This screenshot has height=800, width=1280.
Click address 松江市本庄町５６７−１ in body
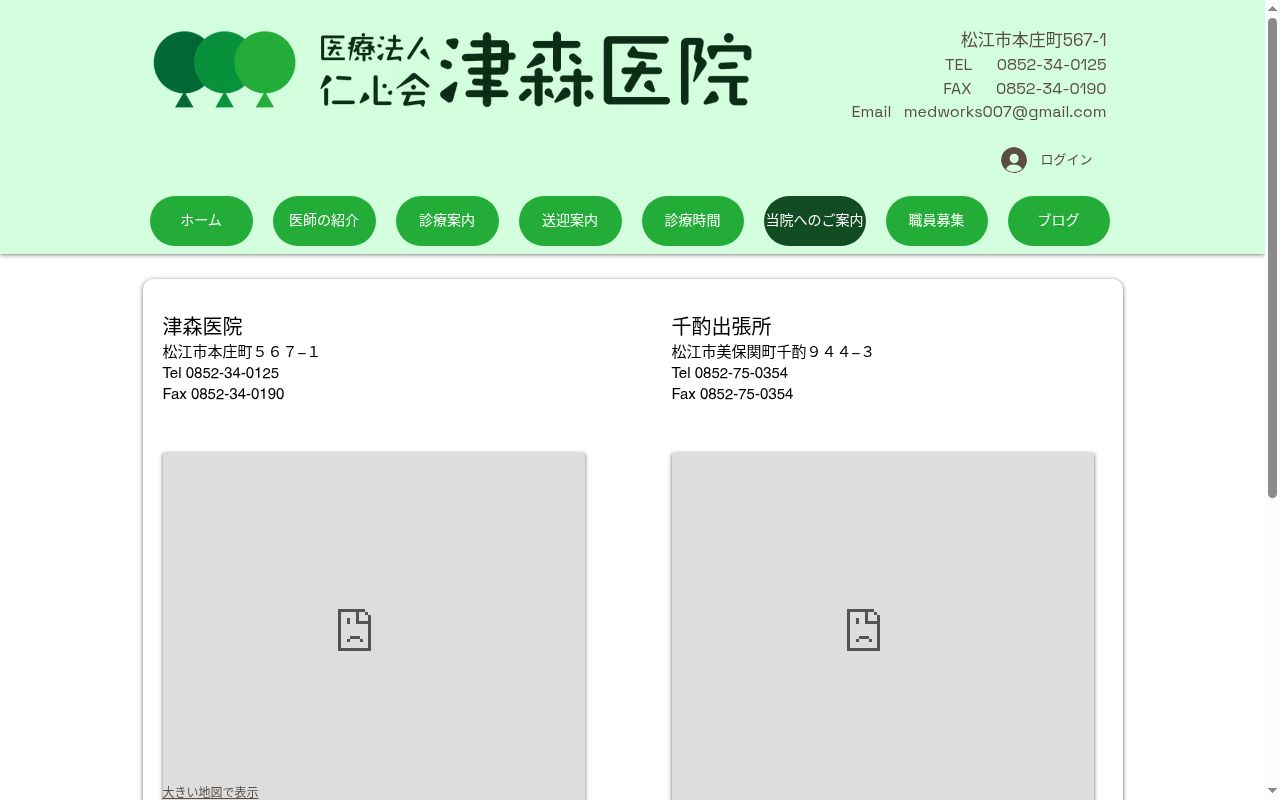241,352
